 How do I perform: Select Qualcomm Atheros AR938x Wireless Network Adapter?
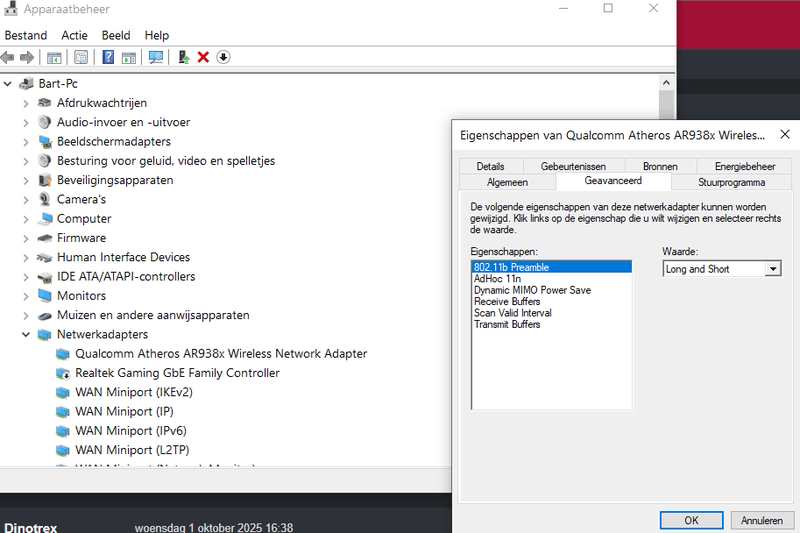[221, 353]
